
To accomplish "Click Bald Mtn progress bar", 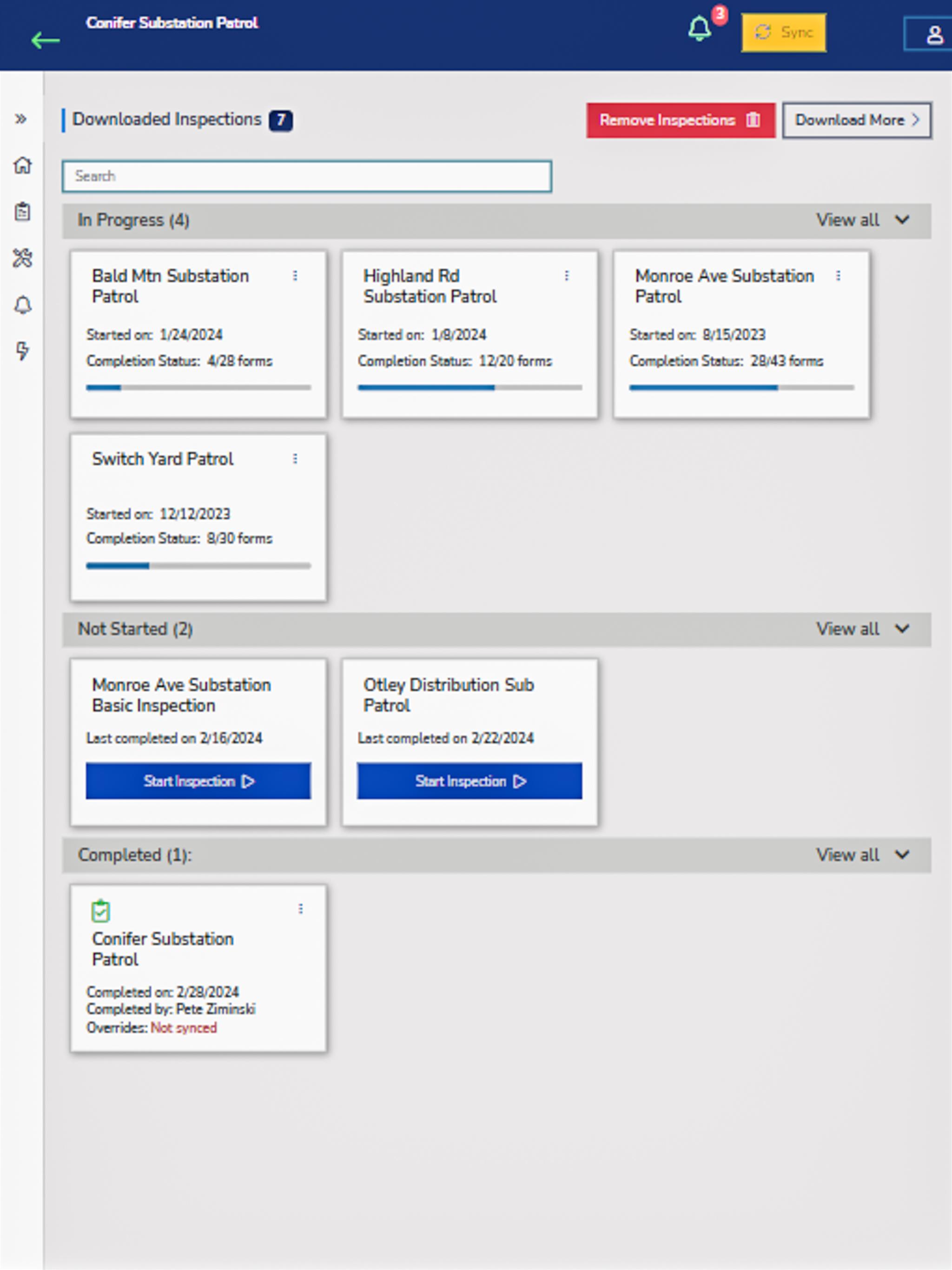I will pos(198,388).
